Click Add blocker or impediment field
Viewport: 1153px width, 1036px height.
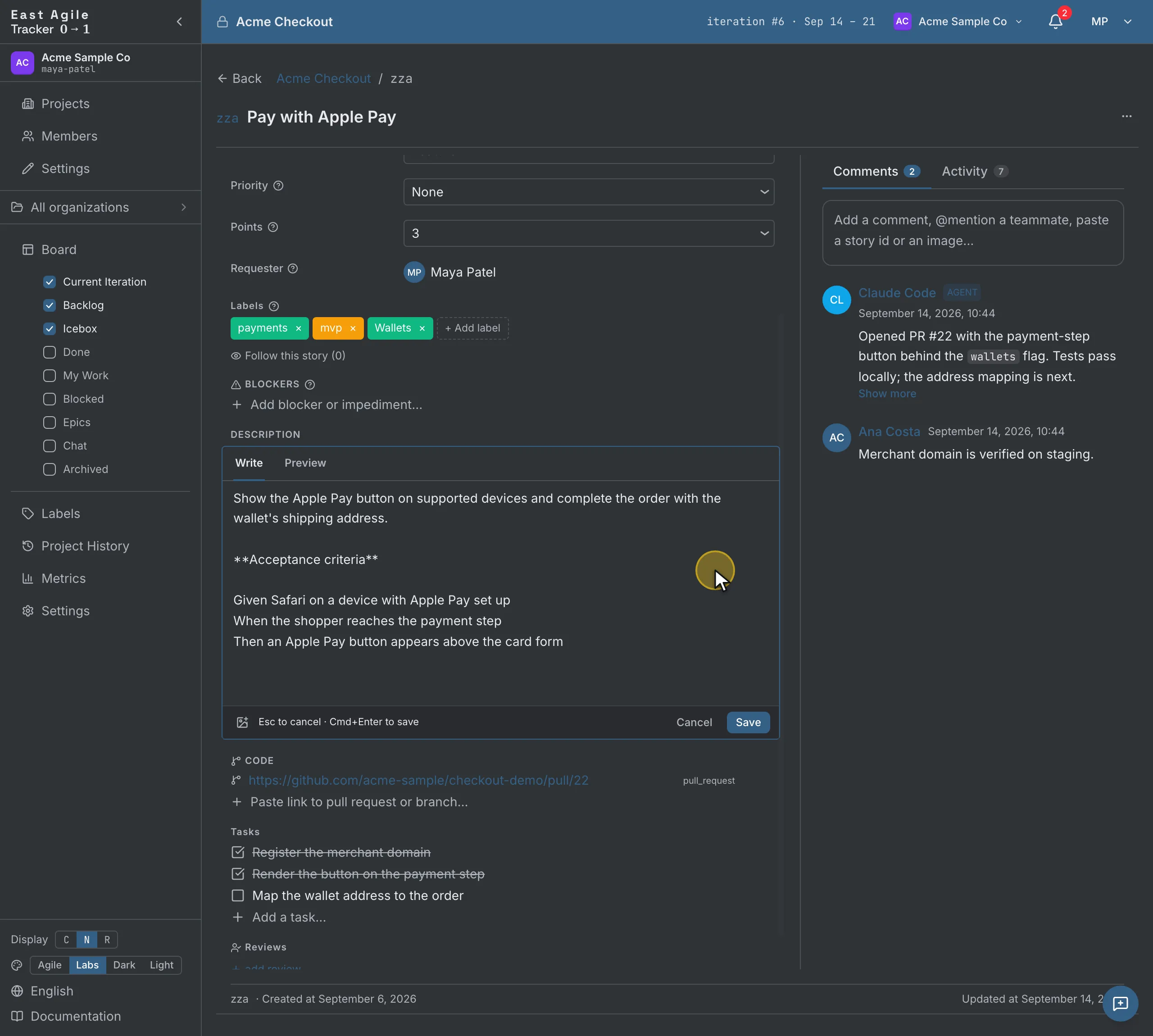coord(336,405)
